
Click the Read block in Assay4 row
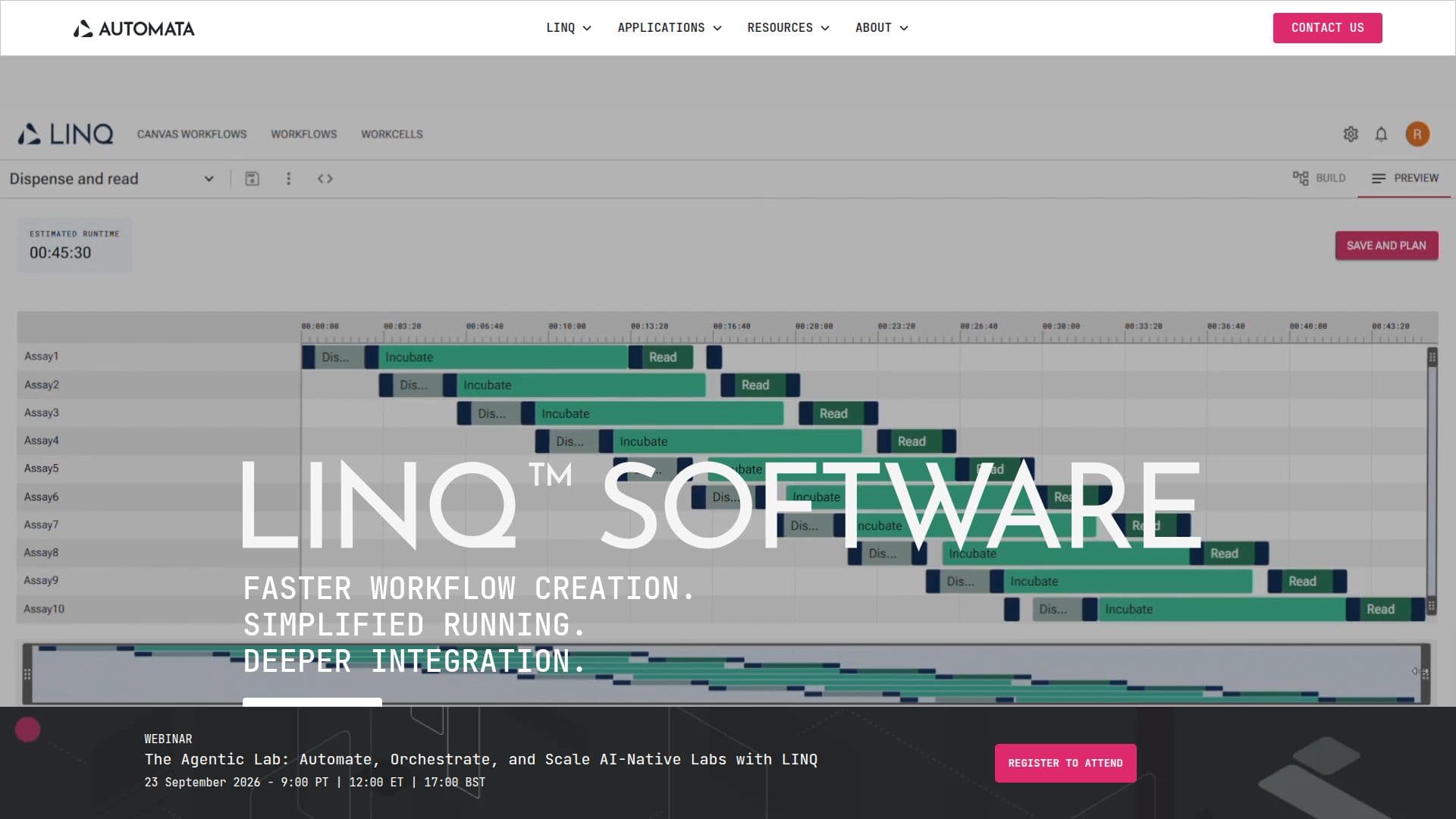coord(915,441)
